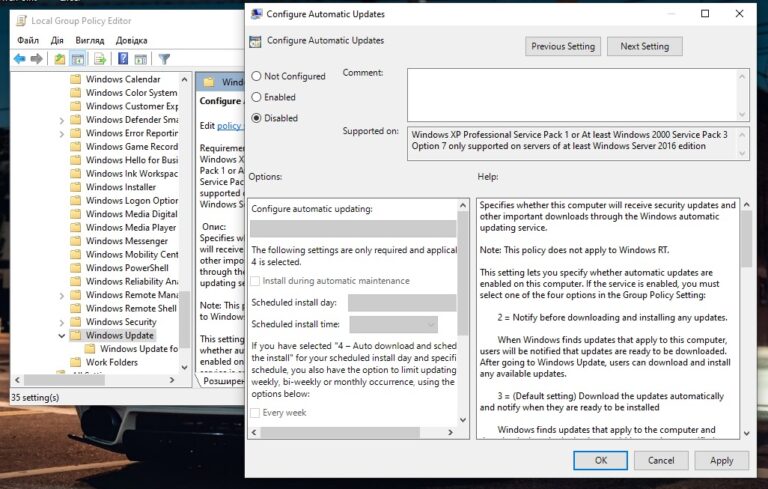Click the Windows Messenger folder icon
Viewport: 768px width, 489px height.
[75, 241]
